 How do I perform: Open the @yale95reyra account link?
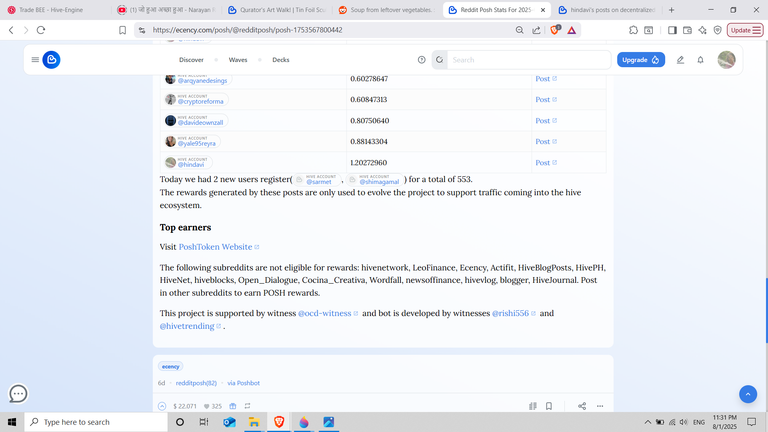pyautogui.click(x=192, y=141)
